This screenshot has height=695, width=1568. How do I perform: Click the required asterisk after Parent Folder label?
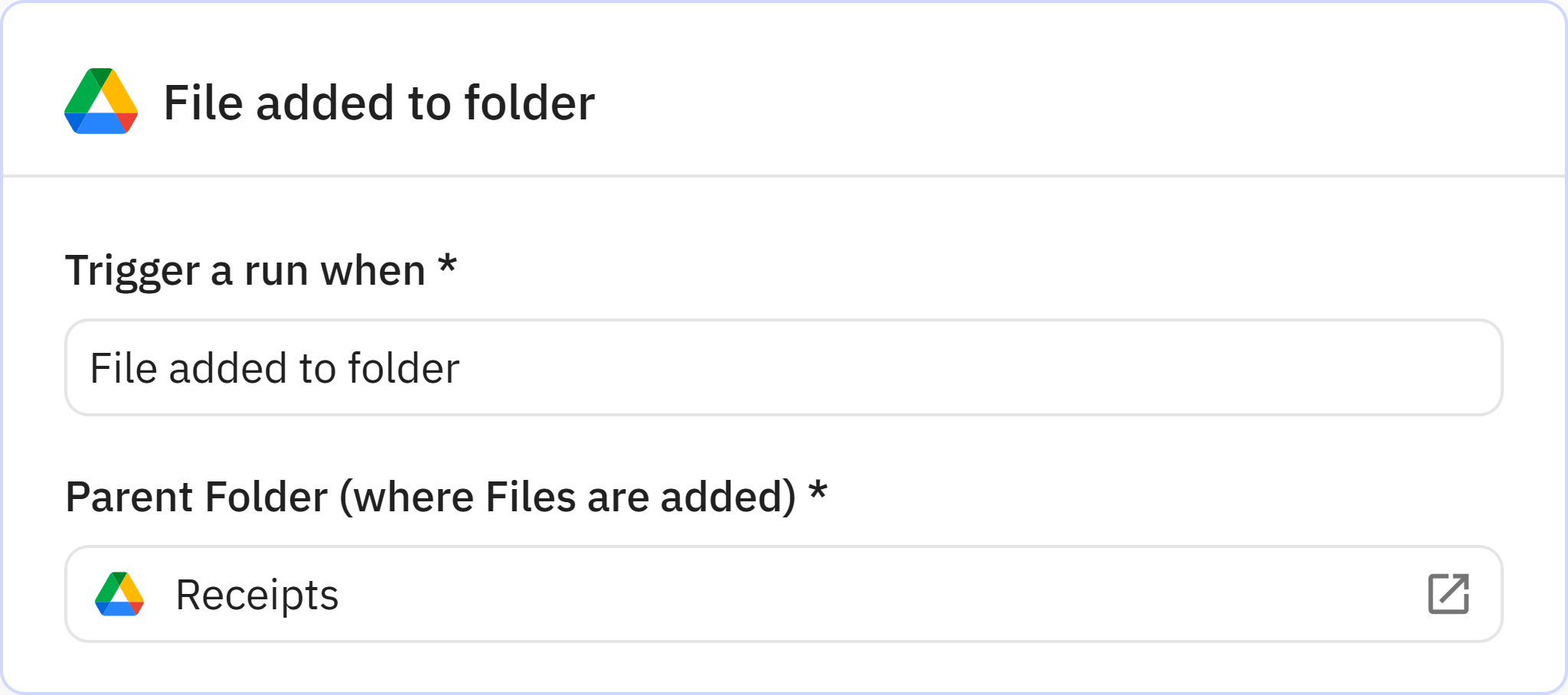(818, 491)
